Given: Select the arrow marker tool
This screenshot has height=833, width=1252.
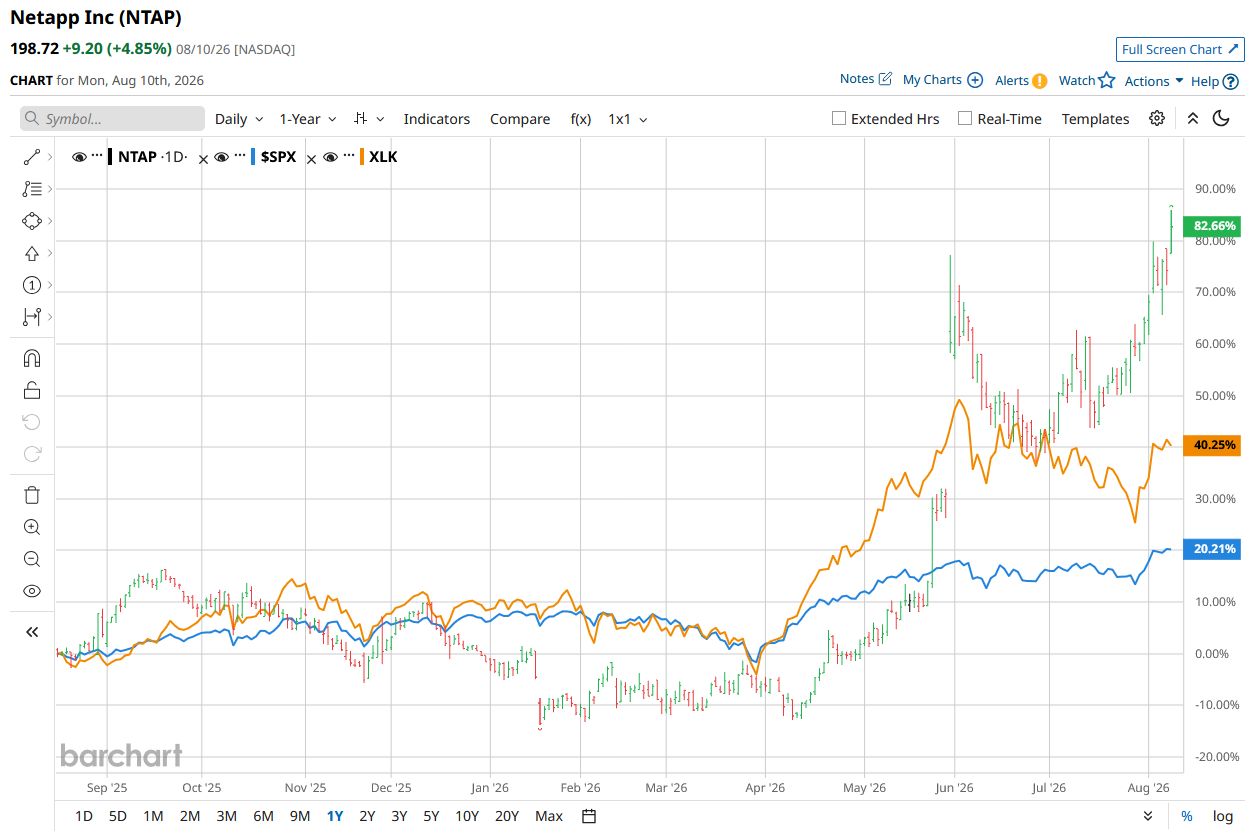Looking at the screenshot, I should click(x=31, y=253).
